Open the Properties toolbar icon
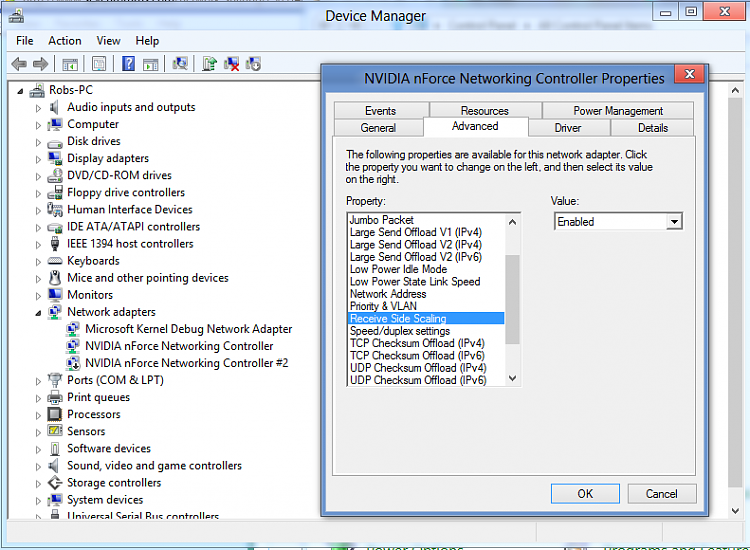The image size is (750, 550). coord(99,64)
